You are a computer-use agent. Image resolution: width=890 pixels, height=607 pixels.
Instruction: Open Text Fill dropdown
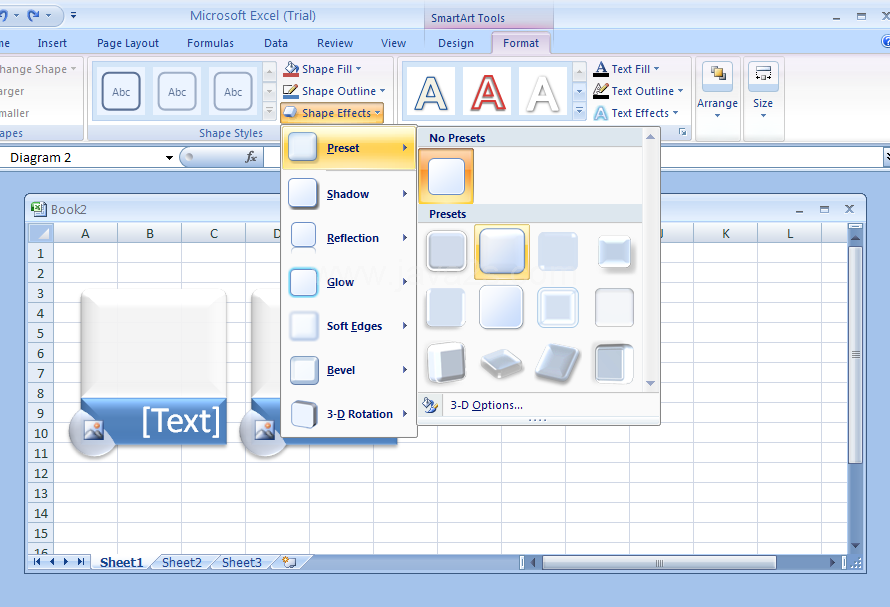coord(626,69)
